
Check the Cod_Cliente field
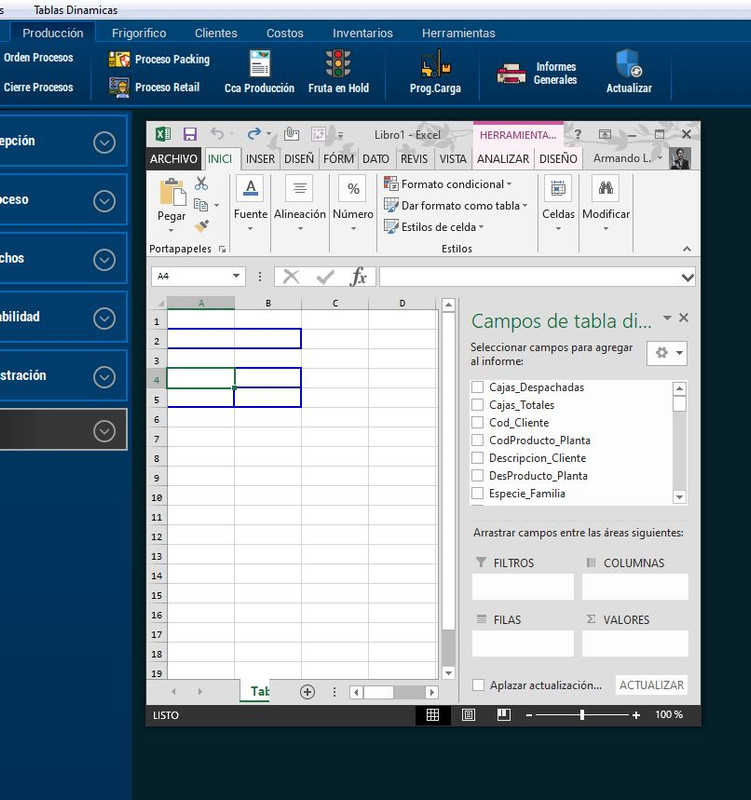[x=478, y=422]
